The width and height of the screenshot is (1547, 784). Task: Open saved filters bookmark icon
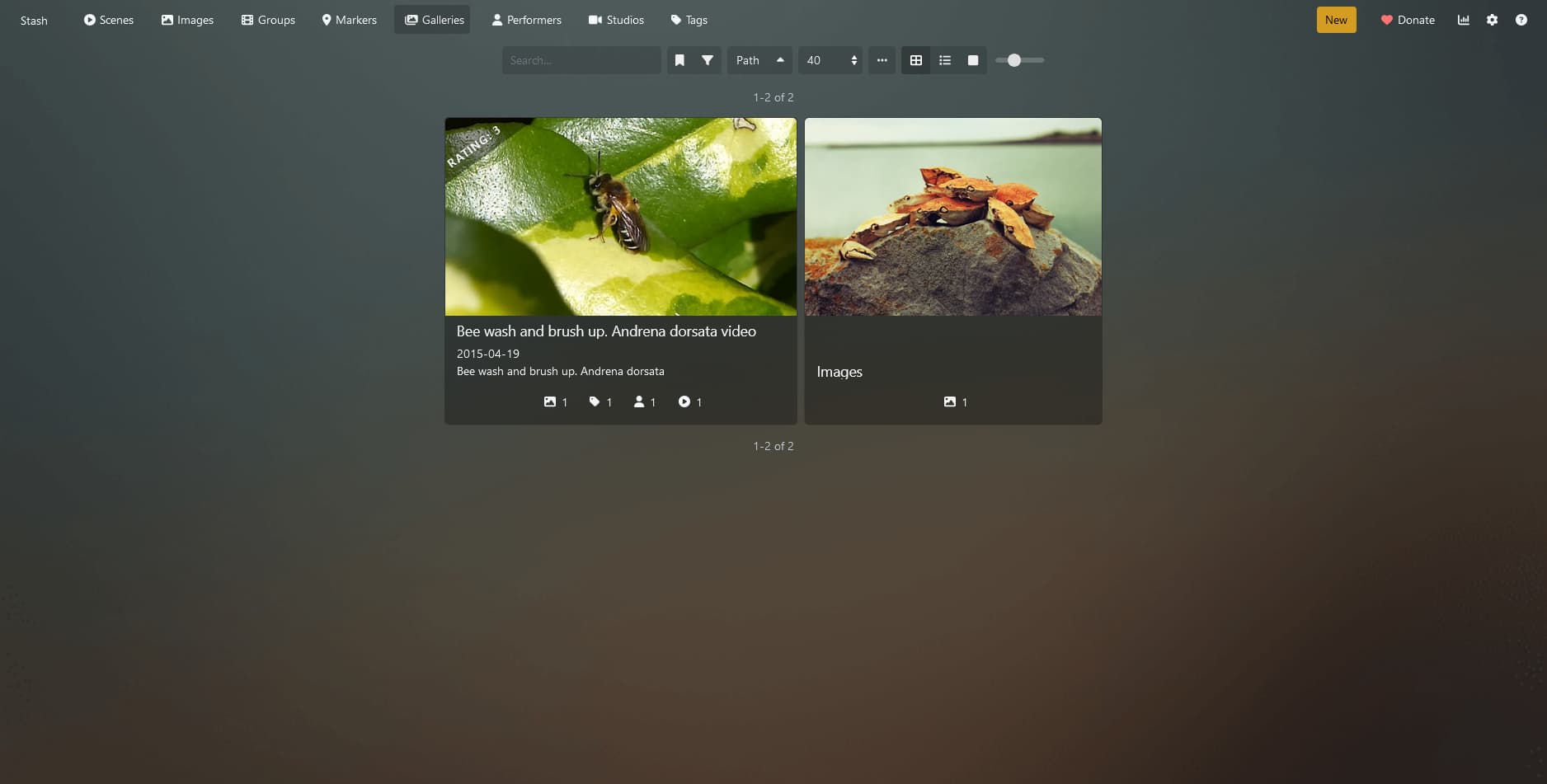679,60
